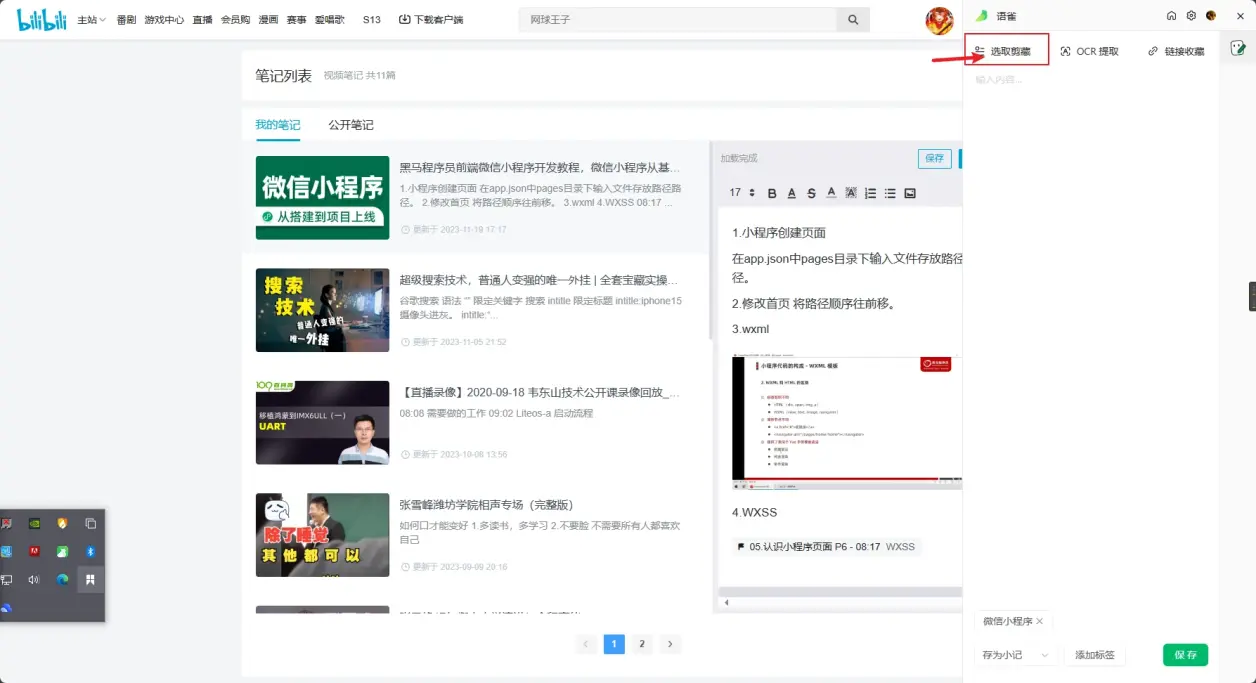Screen dimensions: 1256x683
Task: Open 赛事 in the top nav
Action: point(296,20)
